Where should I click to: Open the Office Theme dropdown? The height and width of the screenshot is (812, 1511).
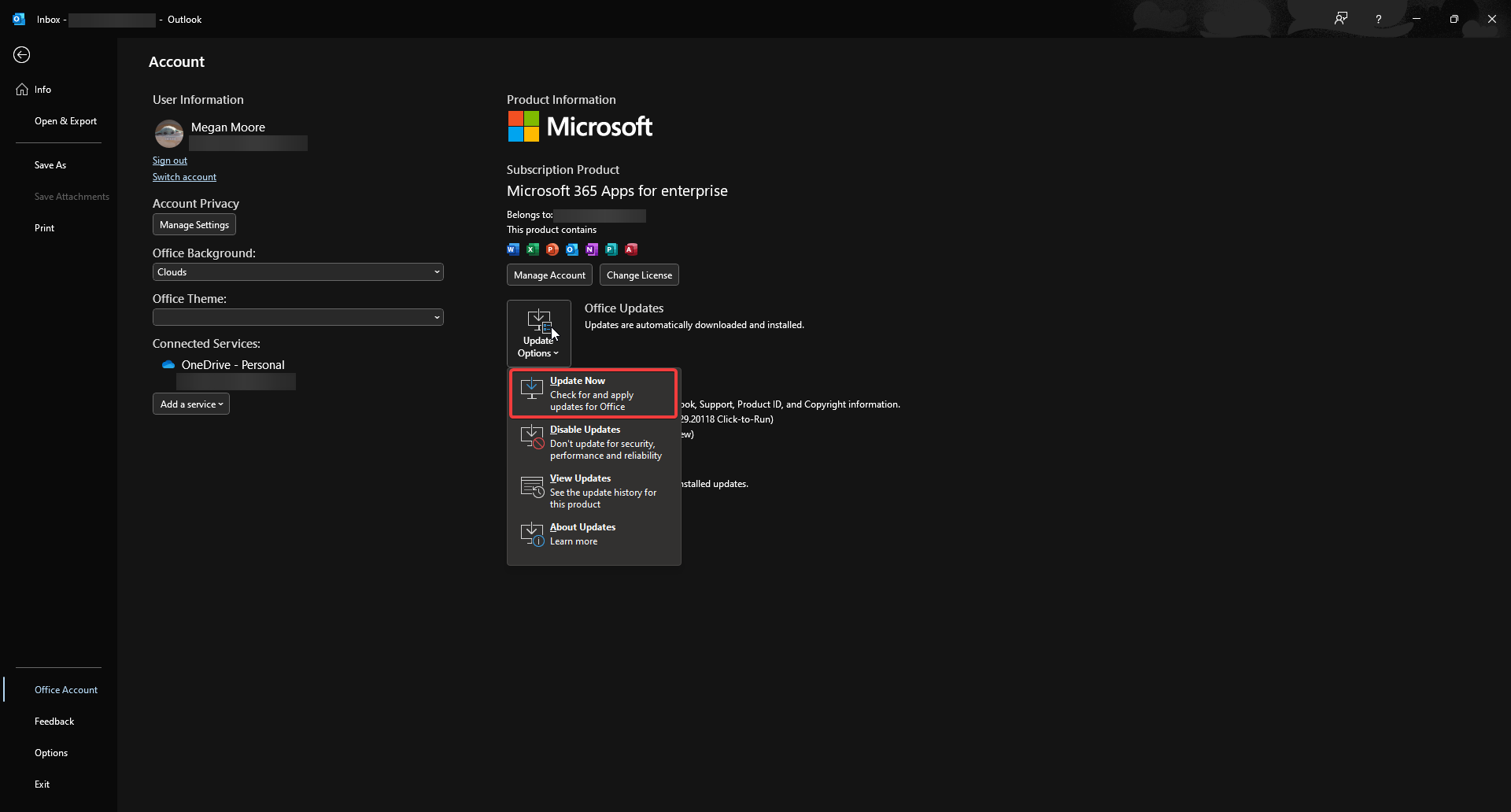pyautogui.click(x=298, y=317)
